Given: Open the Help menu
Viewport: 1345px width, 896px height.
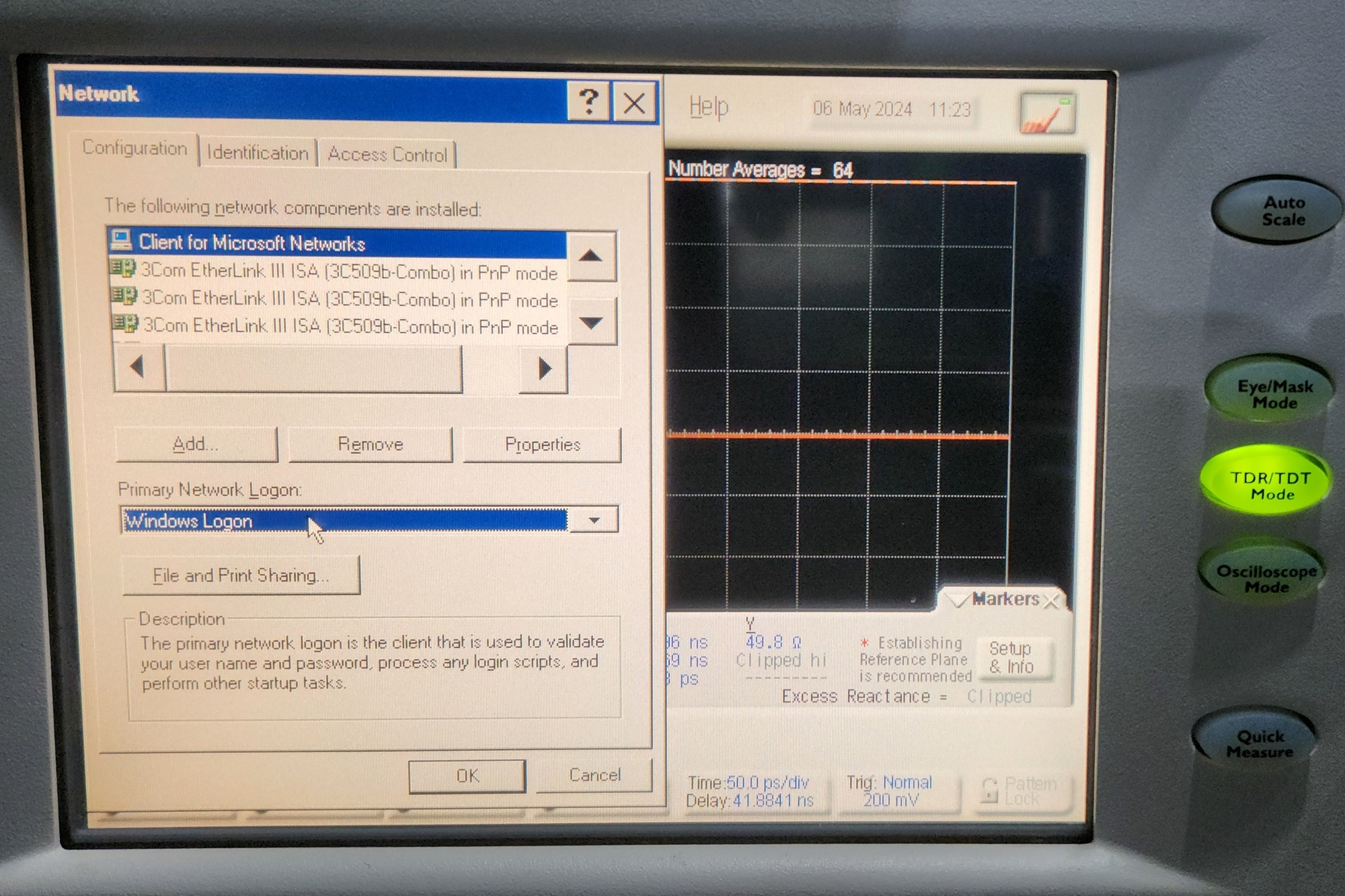Looking at the screenshot, I should 708,108.
